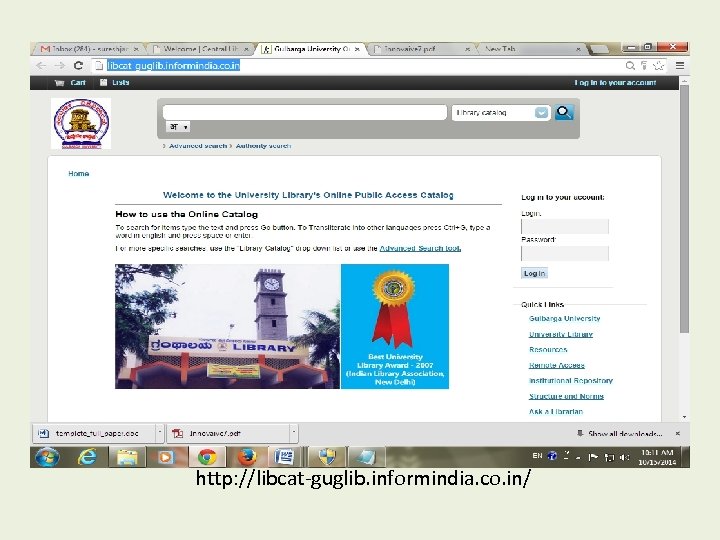This screenshot has width=720, height=540.
Task: Open downloaded Innovaive7.pdf file
Action: pos(228,433)
